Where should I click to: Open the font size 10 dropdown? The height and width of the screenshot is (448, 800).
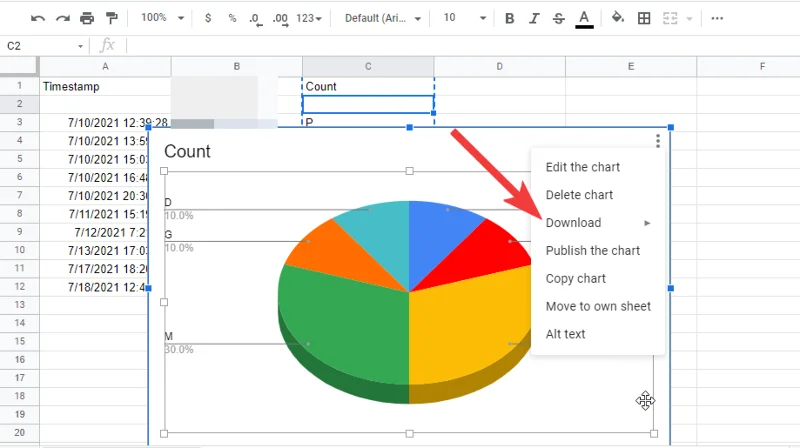point(464,18)
